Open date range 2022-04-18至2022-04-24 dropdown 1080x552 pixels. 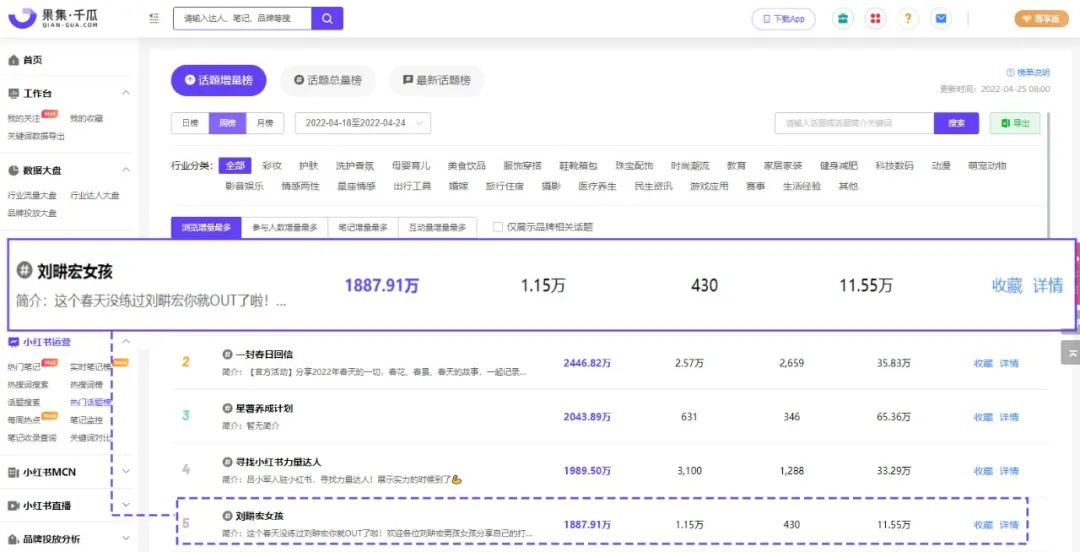[x=363, y=123]
